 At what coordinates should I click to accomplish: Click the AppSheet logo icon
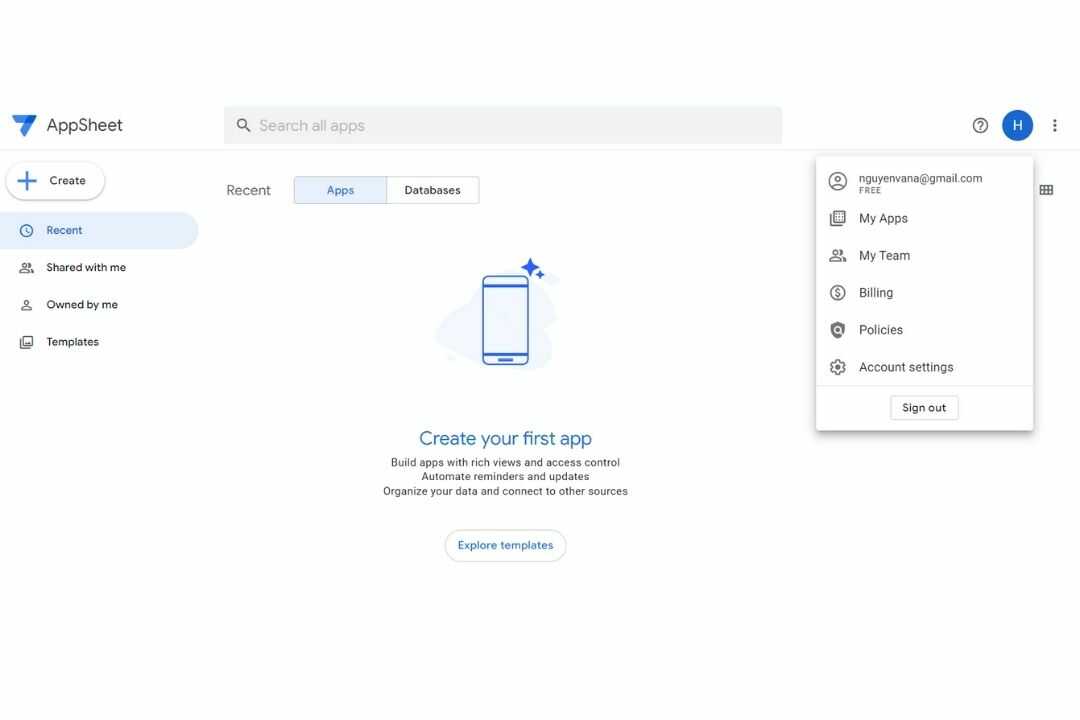(x=24, y=125)
